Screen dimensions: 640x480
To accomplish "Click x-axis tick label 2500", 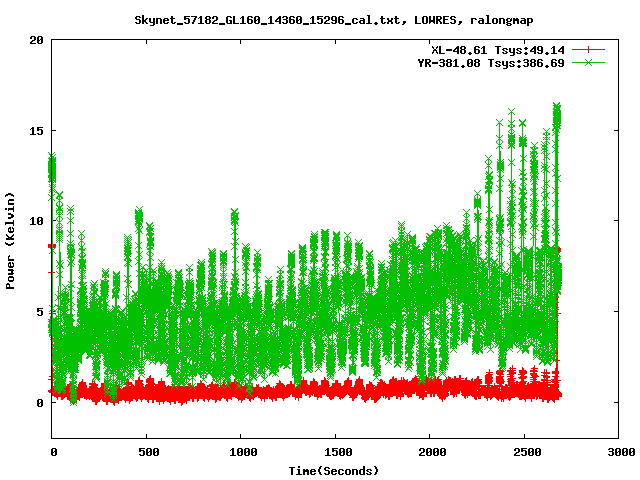I will tap(527, 452).
